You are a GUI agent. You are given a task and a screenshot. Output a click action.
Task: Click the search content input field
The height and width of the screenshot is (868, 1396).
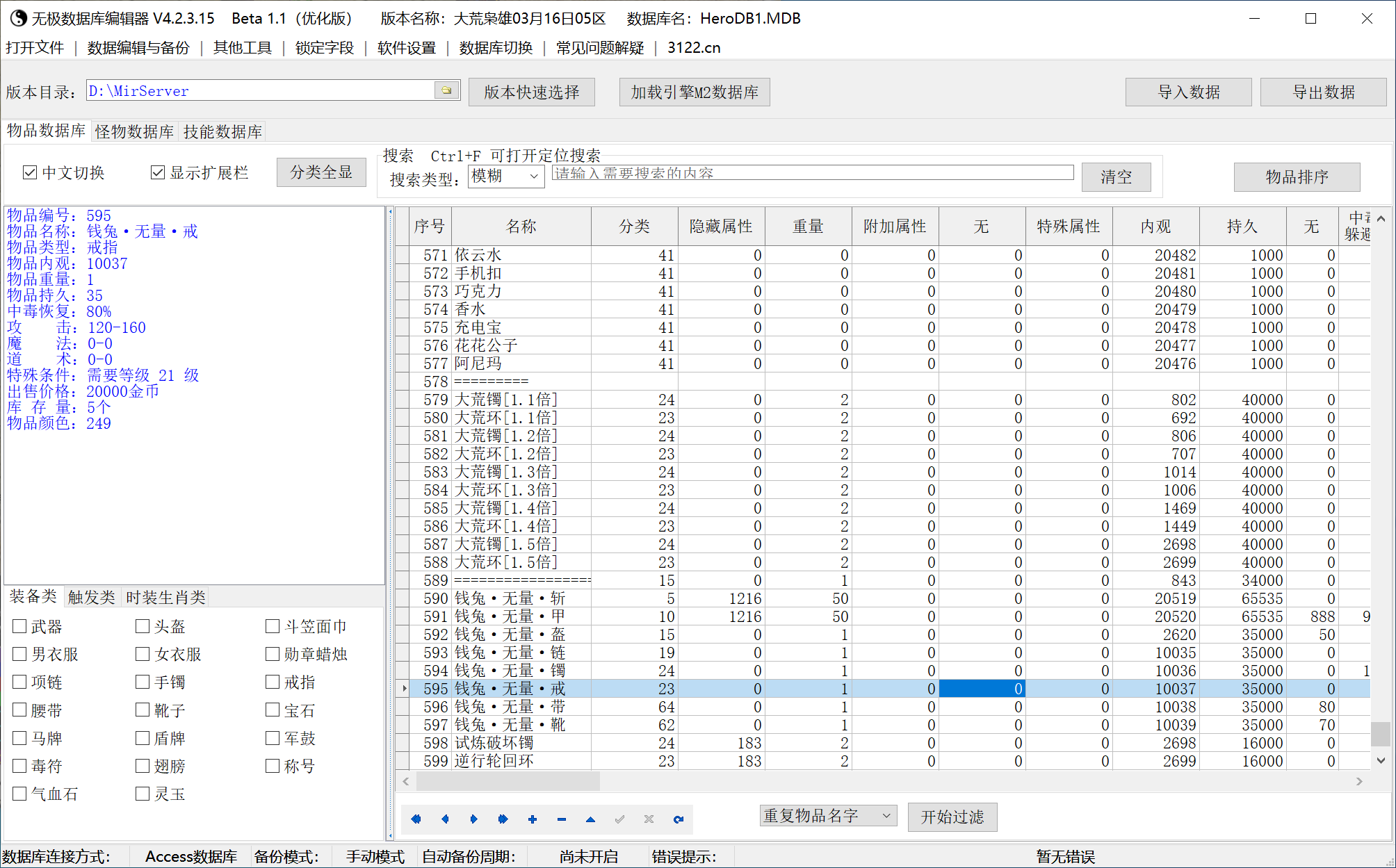click(x=813, y=173)
